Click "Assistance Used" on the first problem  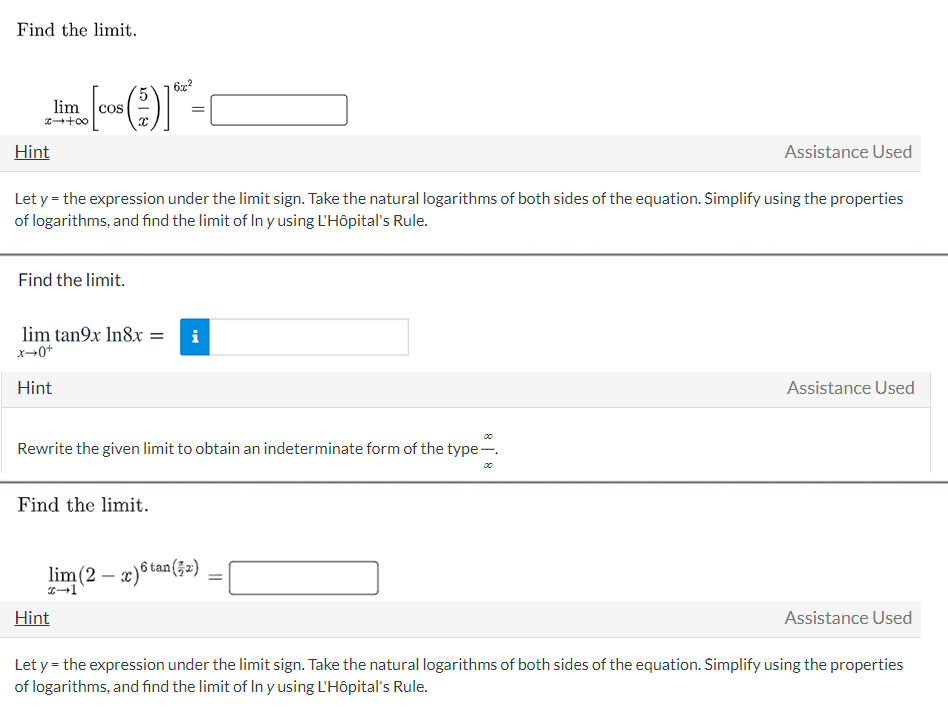tap(848, 152)
